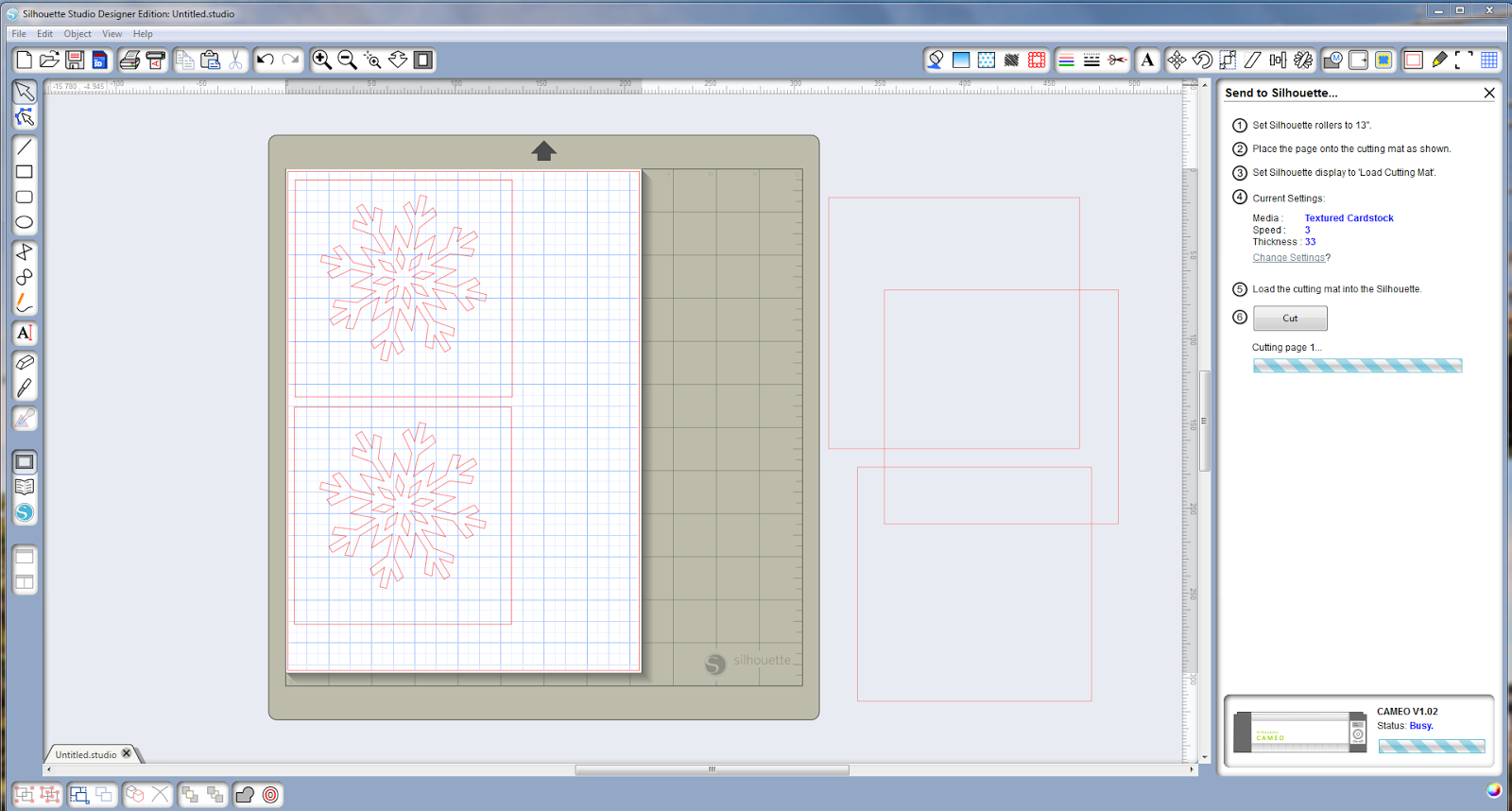1512x811 pixels.
Task: Select the lower snowflake design on the mat
Action: (x=403, y=506)
